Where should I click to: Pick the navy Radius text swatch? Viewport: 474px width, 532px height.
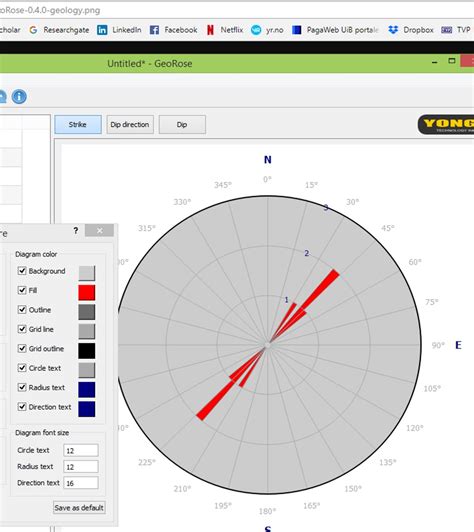pos(87,389)
